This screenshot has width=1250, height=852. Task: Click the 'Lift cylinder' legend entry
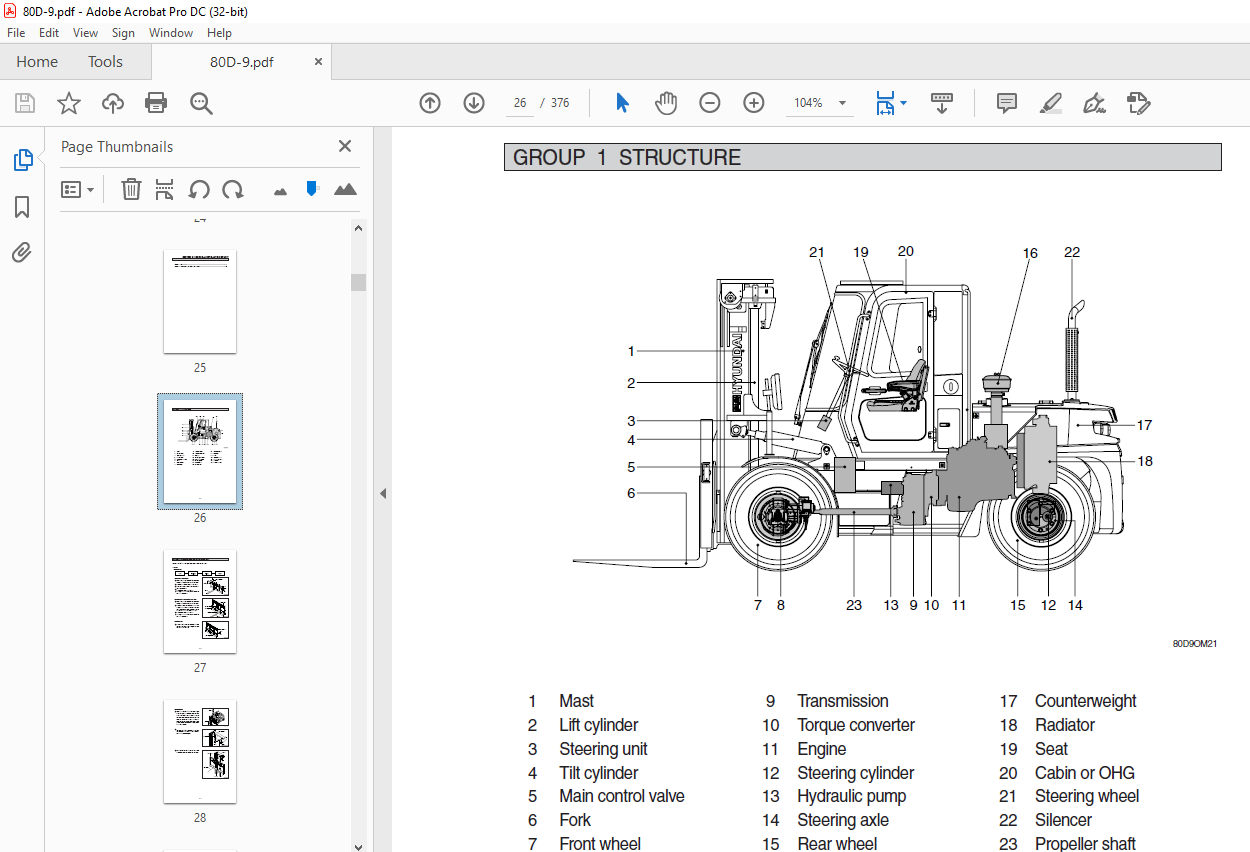[598, 725]
